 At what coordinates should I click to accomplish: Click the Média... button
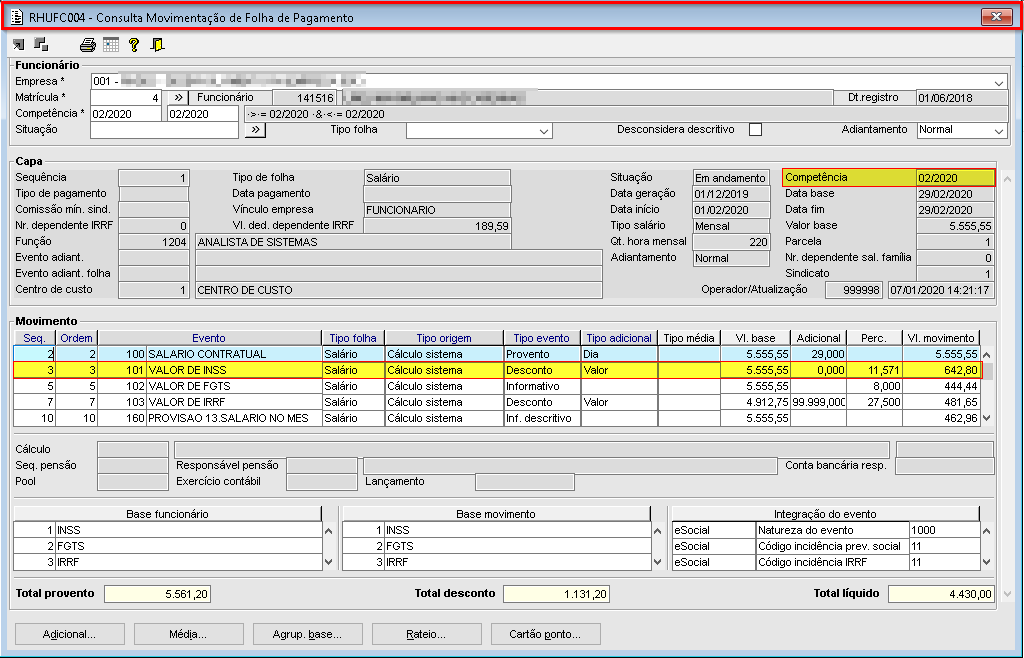pos(187,634)
